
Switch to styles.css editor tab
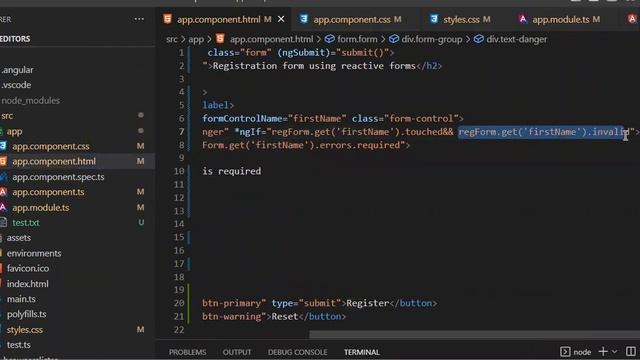click(461, 19)
